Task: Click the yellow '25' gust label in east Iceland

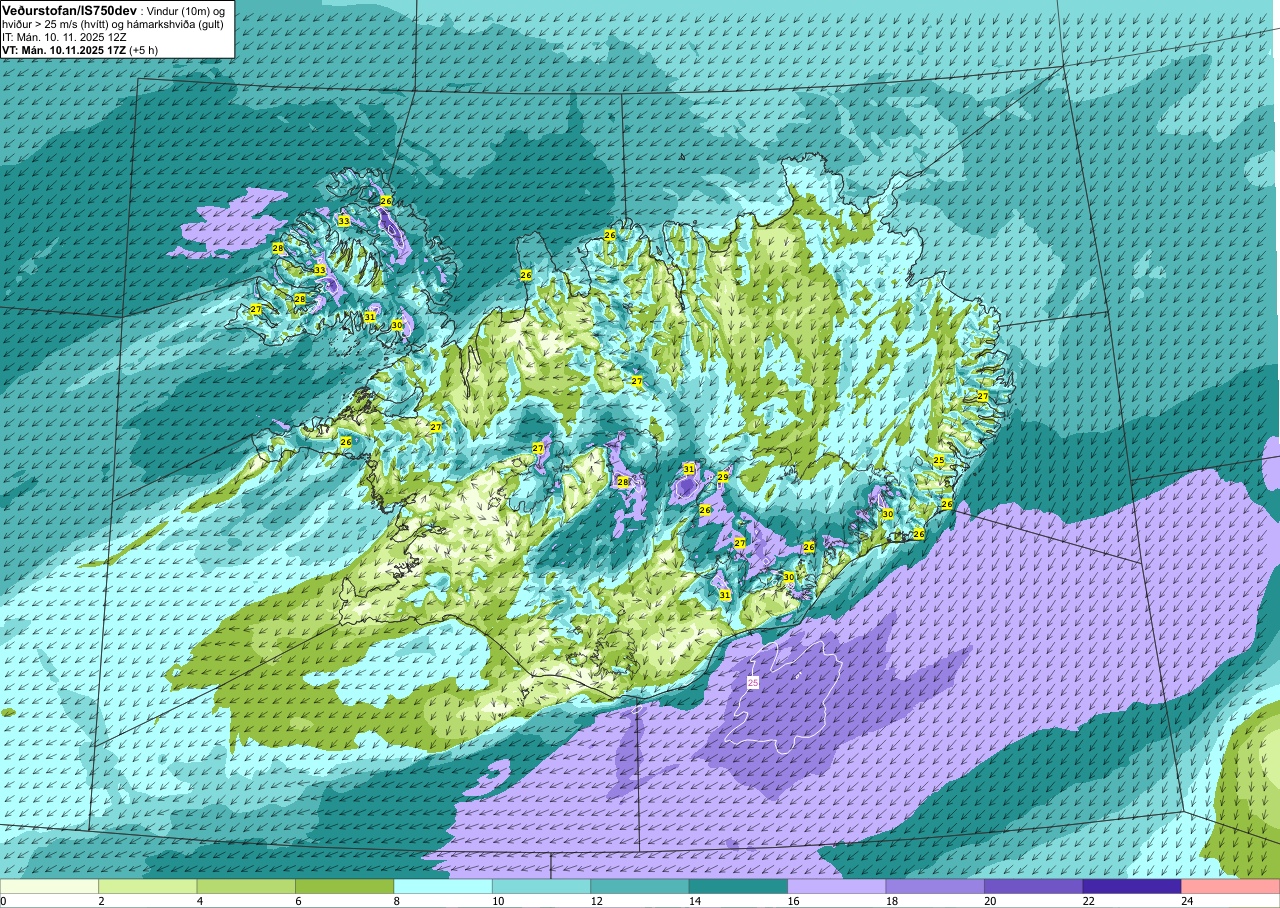Action: click(939, 460)
